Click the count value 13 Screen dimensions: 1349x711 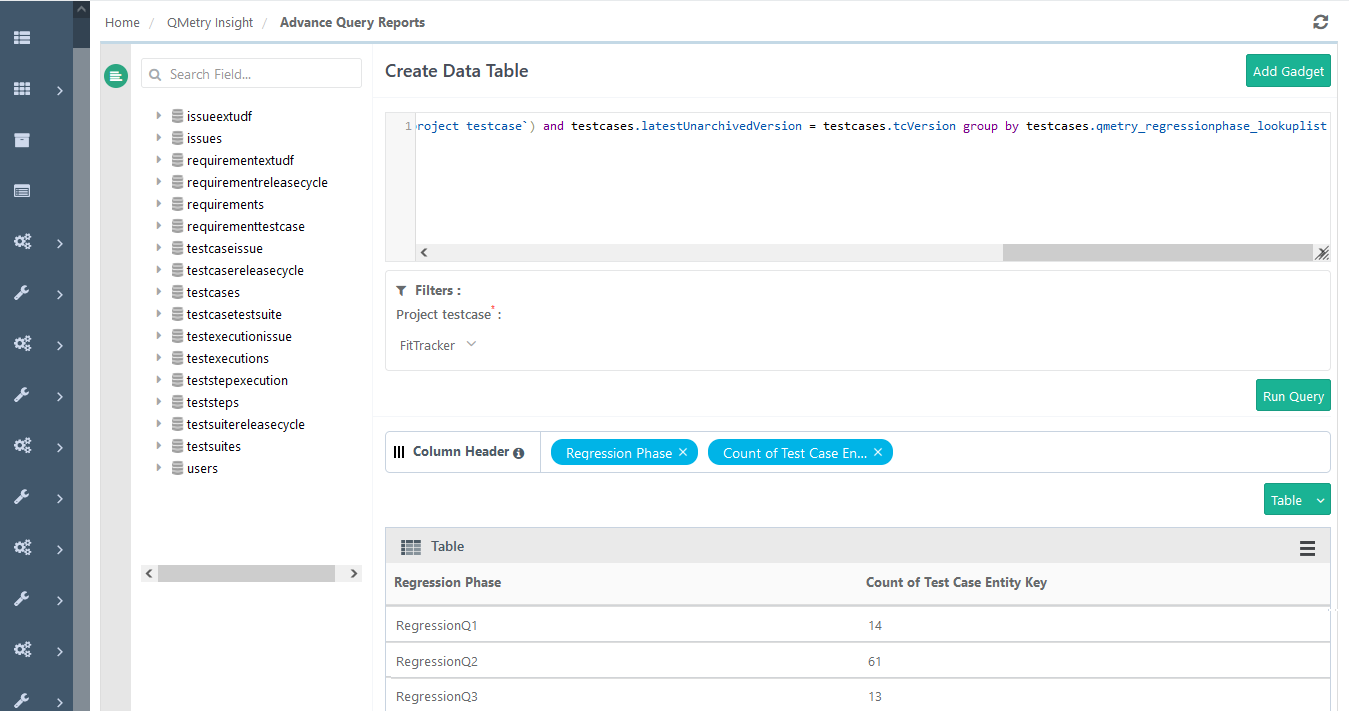click(875, 697)
